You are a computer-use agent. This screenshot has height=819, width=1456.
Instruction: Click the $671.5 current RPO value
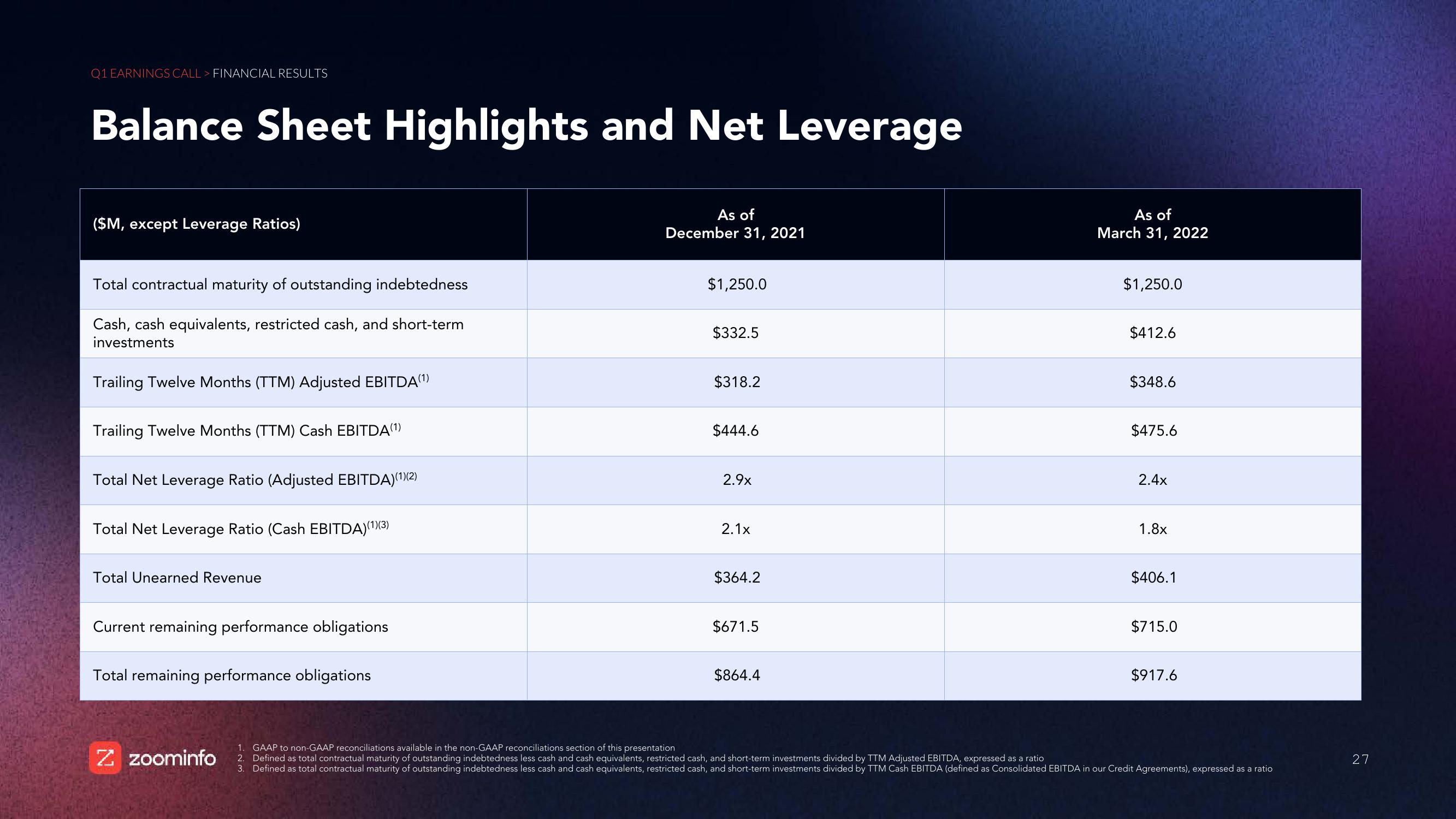tap(735, 627)
